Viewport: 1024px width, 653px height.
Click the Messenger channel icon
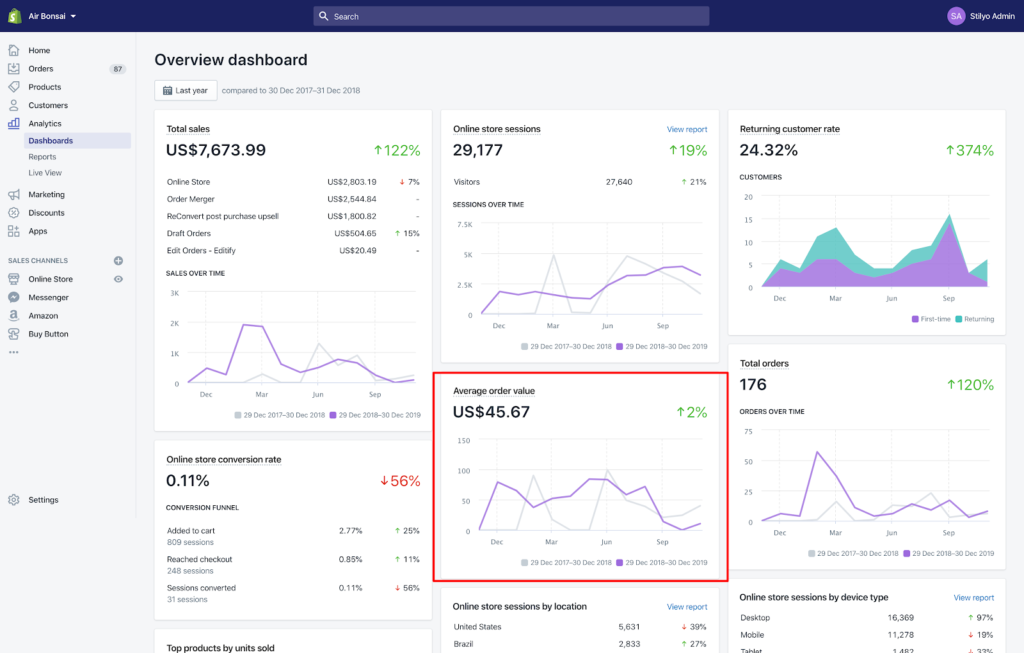click(x=14, y=297)
